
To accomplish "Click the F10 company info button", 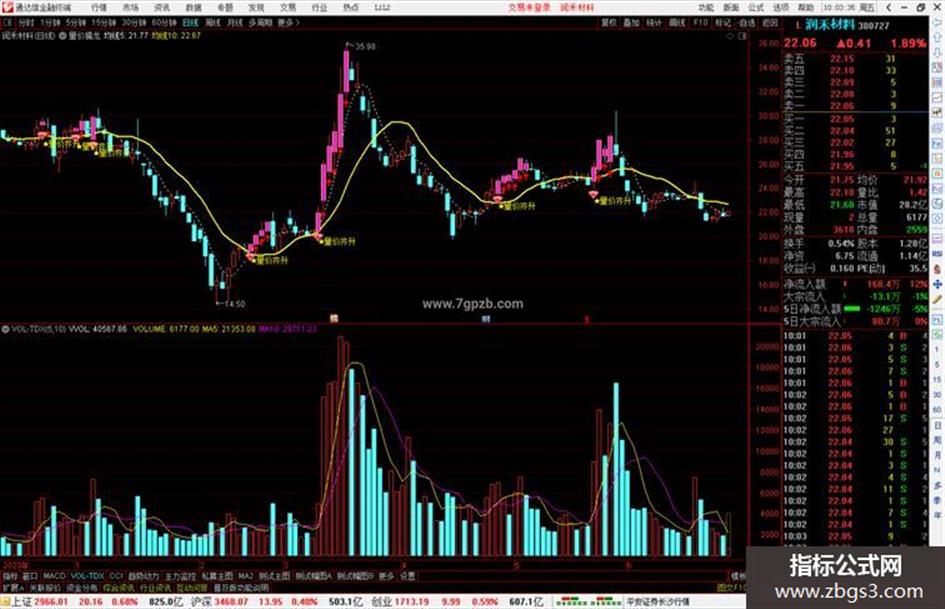I will coord(700,22).
